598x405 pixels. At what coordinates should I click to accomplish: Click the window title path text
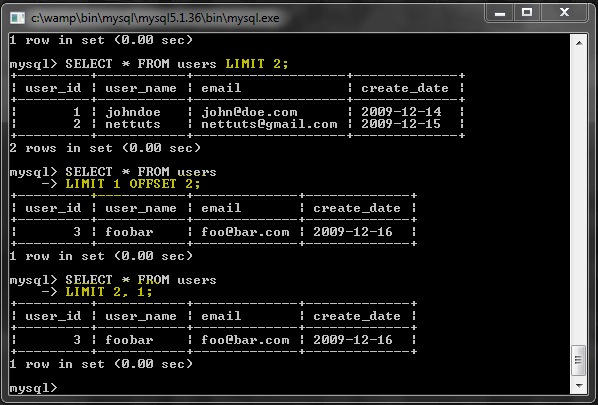(155, 18)
